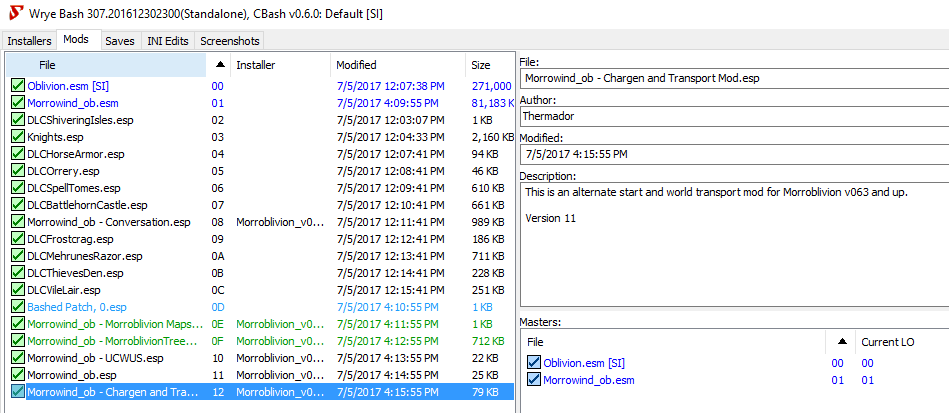Select DLCFrostcrag.esp file name
This screenshot has width=949, height=413.
click(70, 239)
